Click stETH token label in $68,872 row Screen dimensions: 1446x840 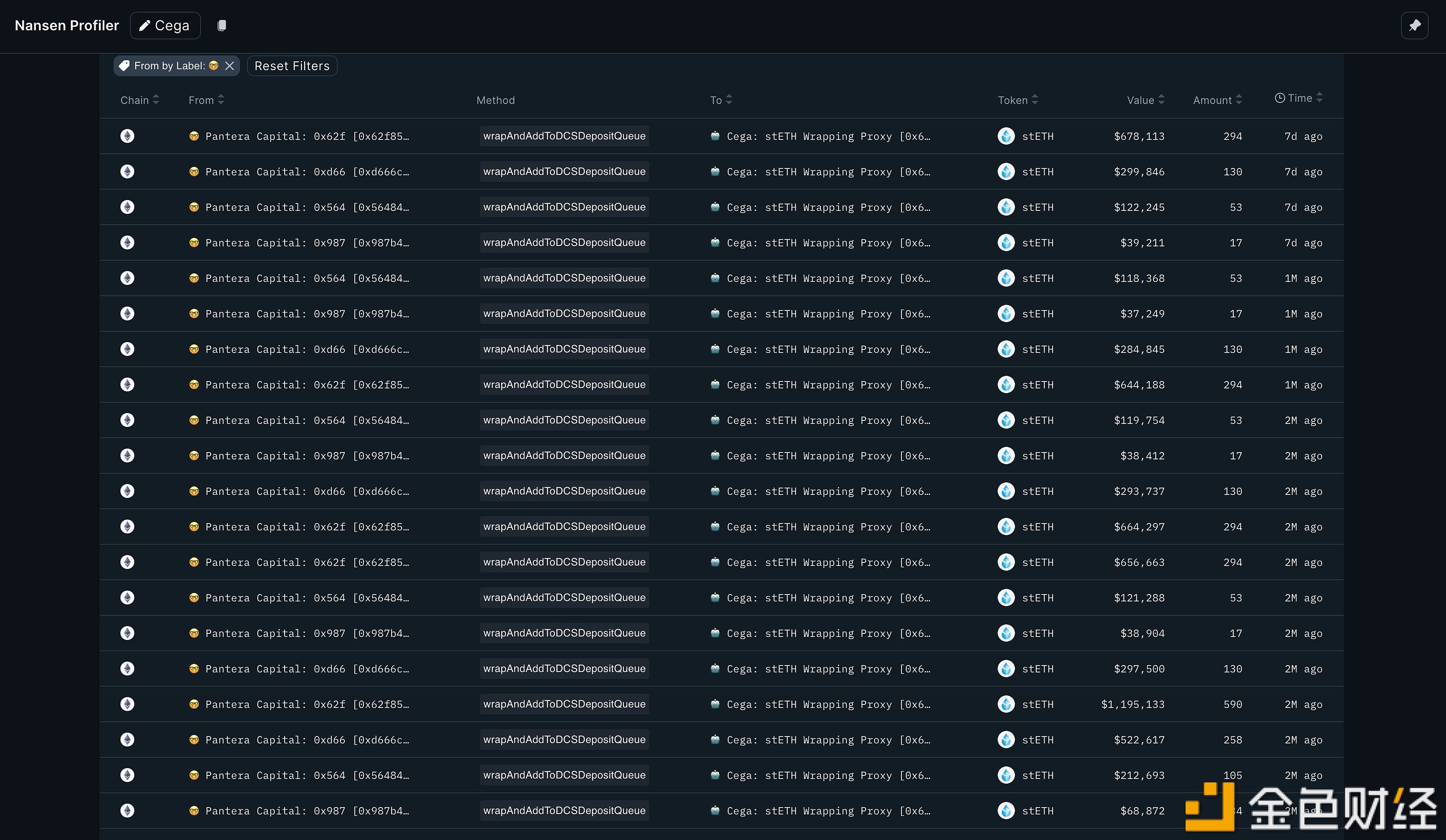coord(1037,811)
